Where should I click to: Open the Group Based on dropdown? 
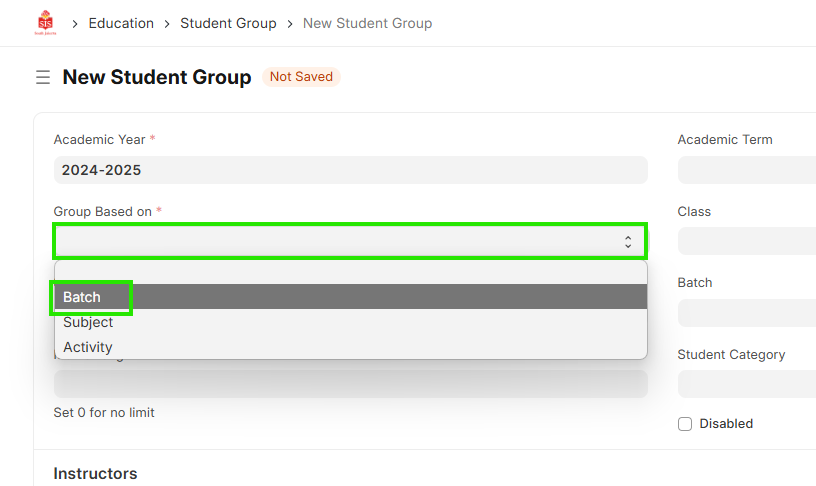tap(340, 242)
